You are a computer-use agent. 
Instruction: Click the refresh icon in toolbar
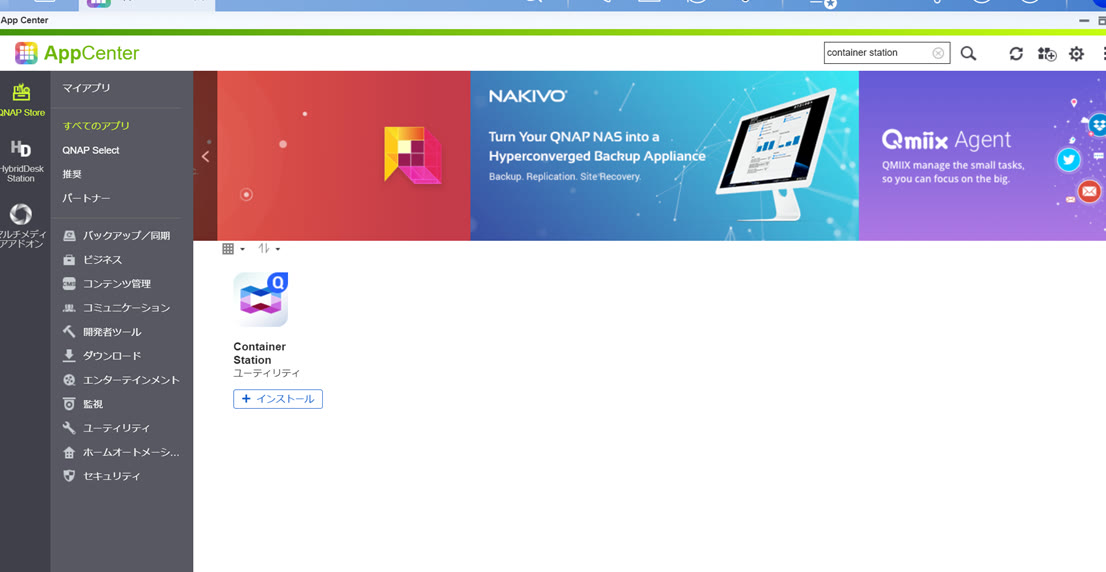[1016, 54]
